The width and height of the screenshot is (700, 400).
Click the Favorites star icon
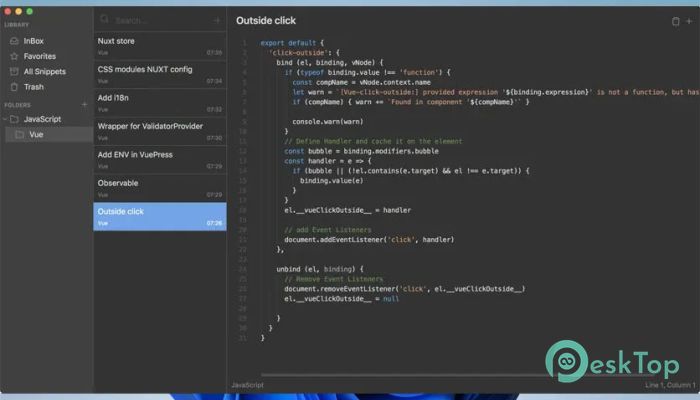tap(14, 56)
